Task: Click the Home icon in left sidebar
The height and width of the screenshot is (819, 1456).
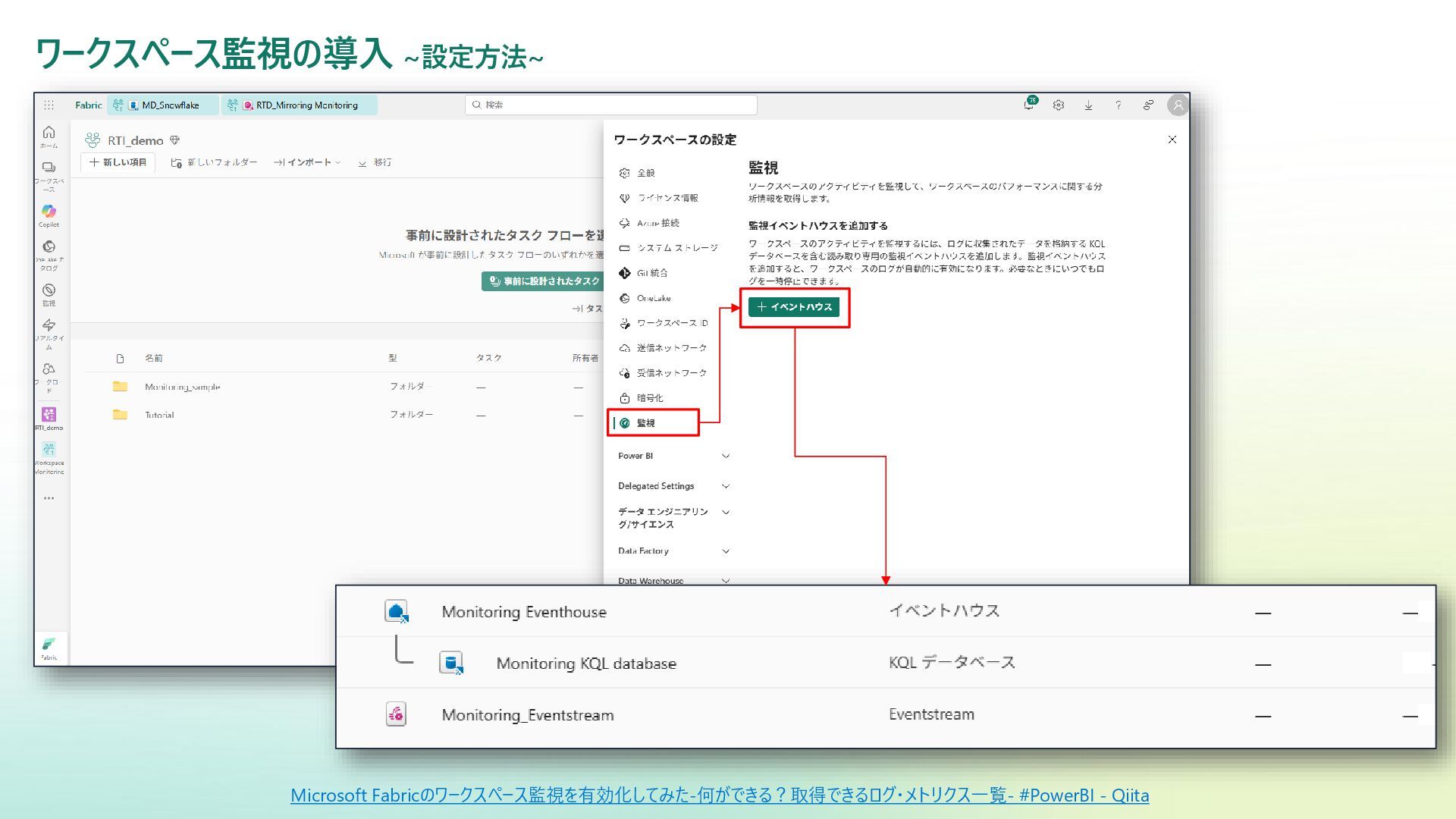Action: pyautogui.click(x=49, y=133)
